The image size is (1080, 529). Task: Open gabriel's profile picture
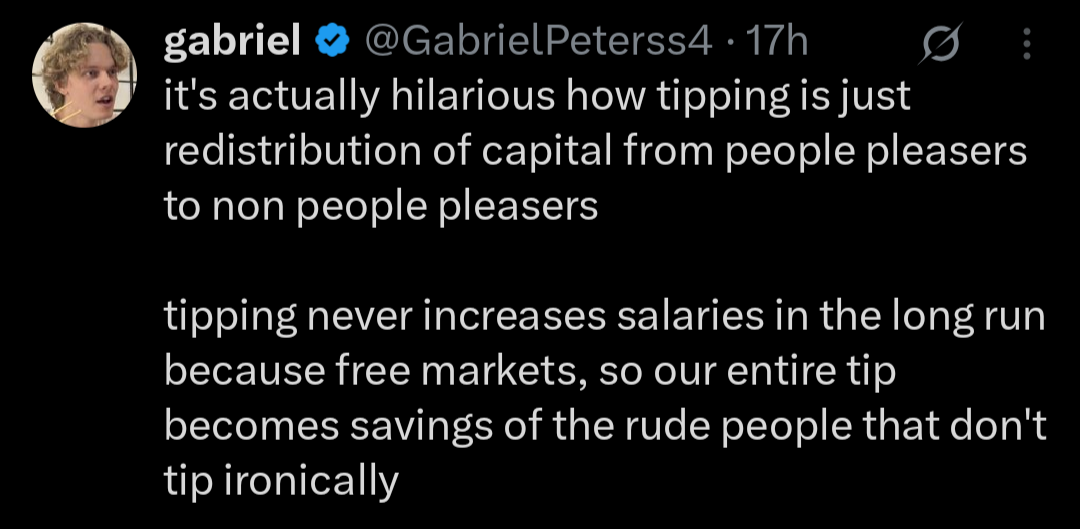click(x=84, y=82)
